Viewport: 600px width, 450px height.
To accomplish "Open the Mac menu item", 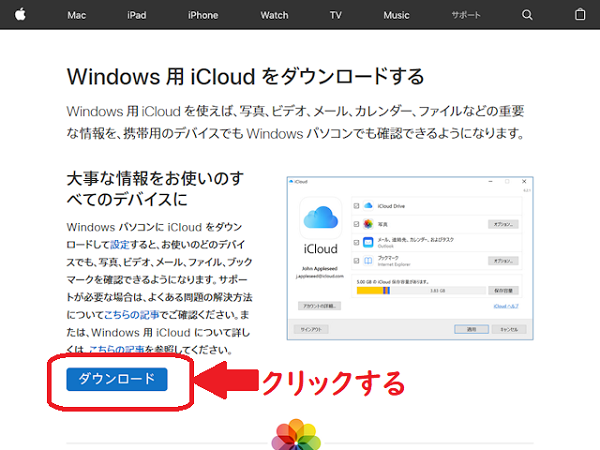I will pos(77,15).
